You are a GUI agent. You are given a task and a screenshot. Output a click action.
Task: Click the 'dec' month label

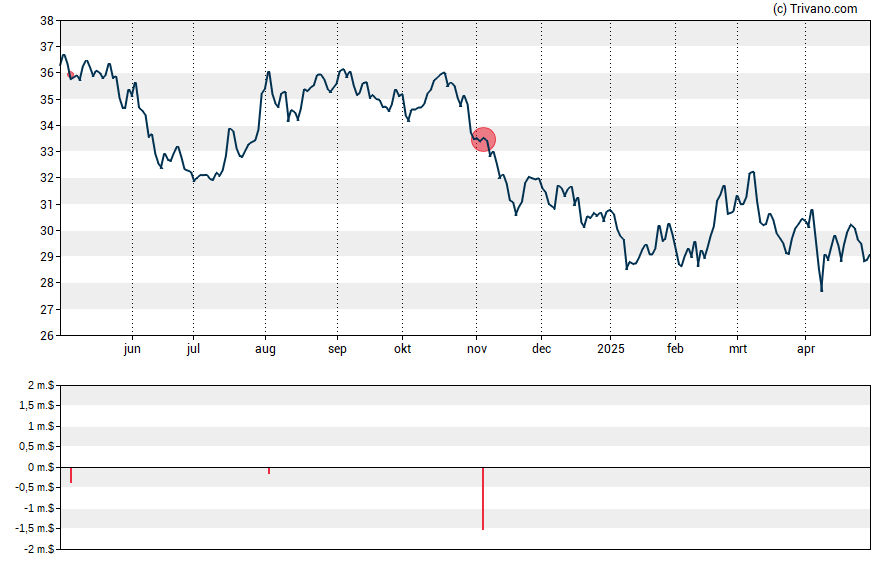pos(541,348)
